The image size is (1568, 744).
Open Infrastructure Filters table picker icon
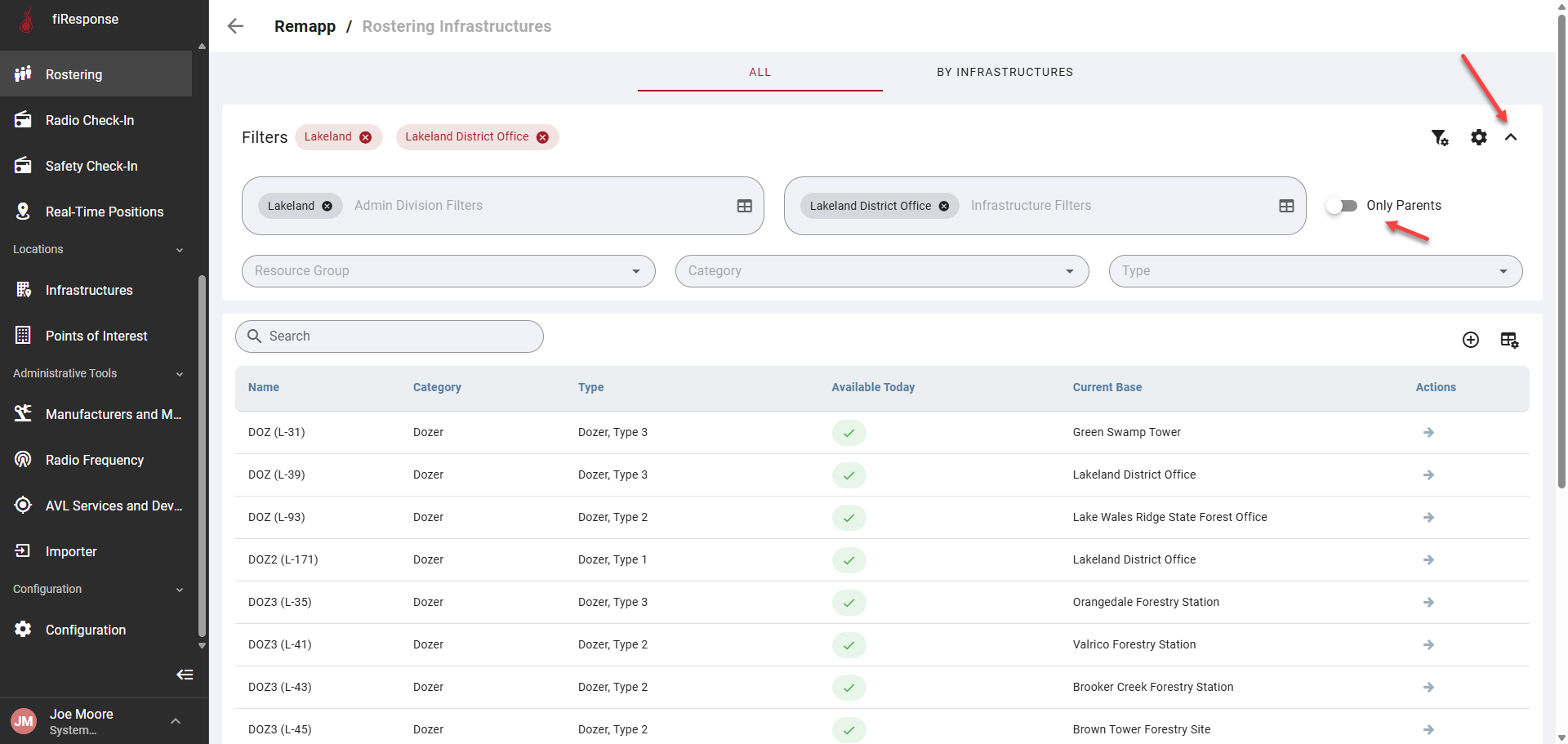coord(1286,206)
